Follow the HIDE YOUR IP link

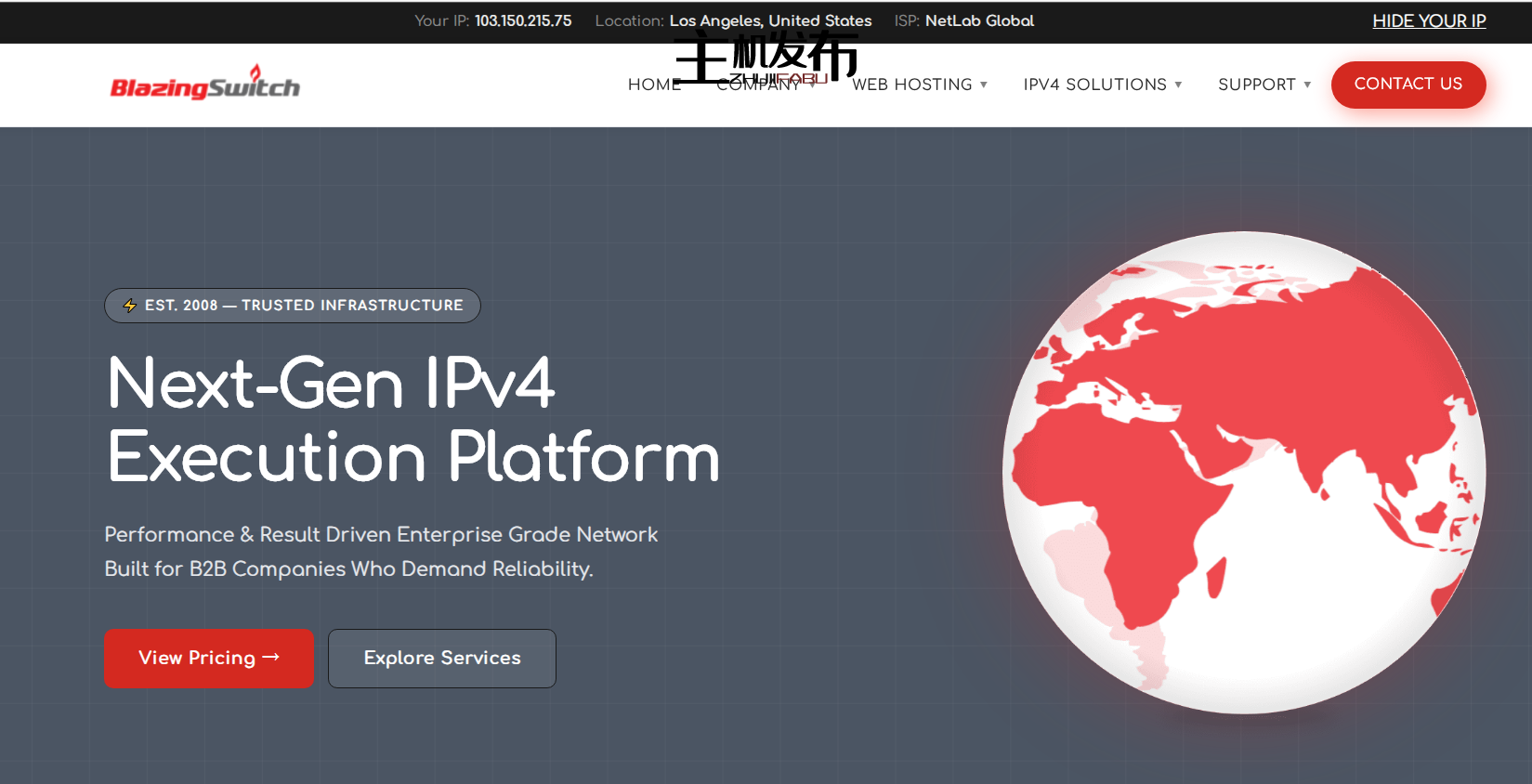(1429, 20)
